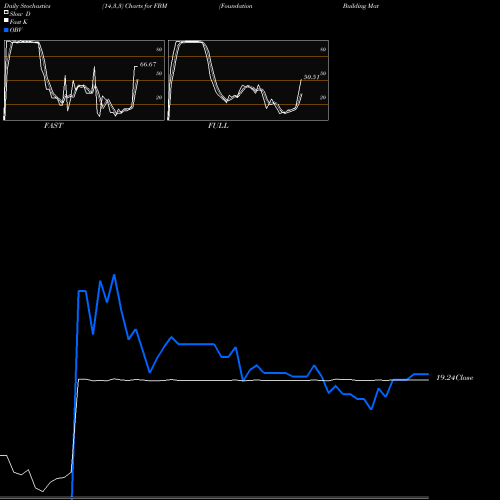Click the blue OBV legend swatch

click(6, 30)
